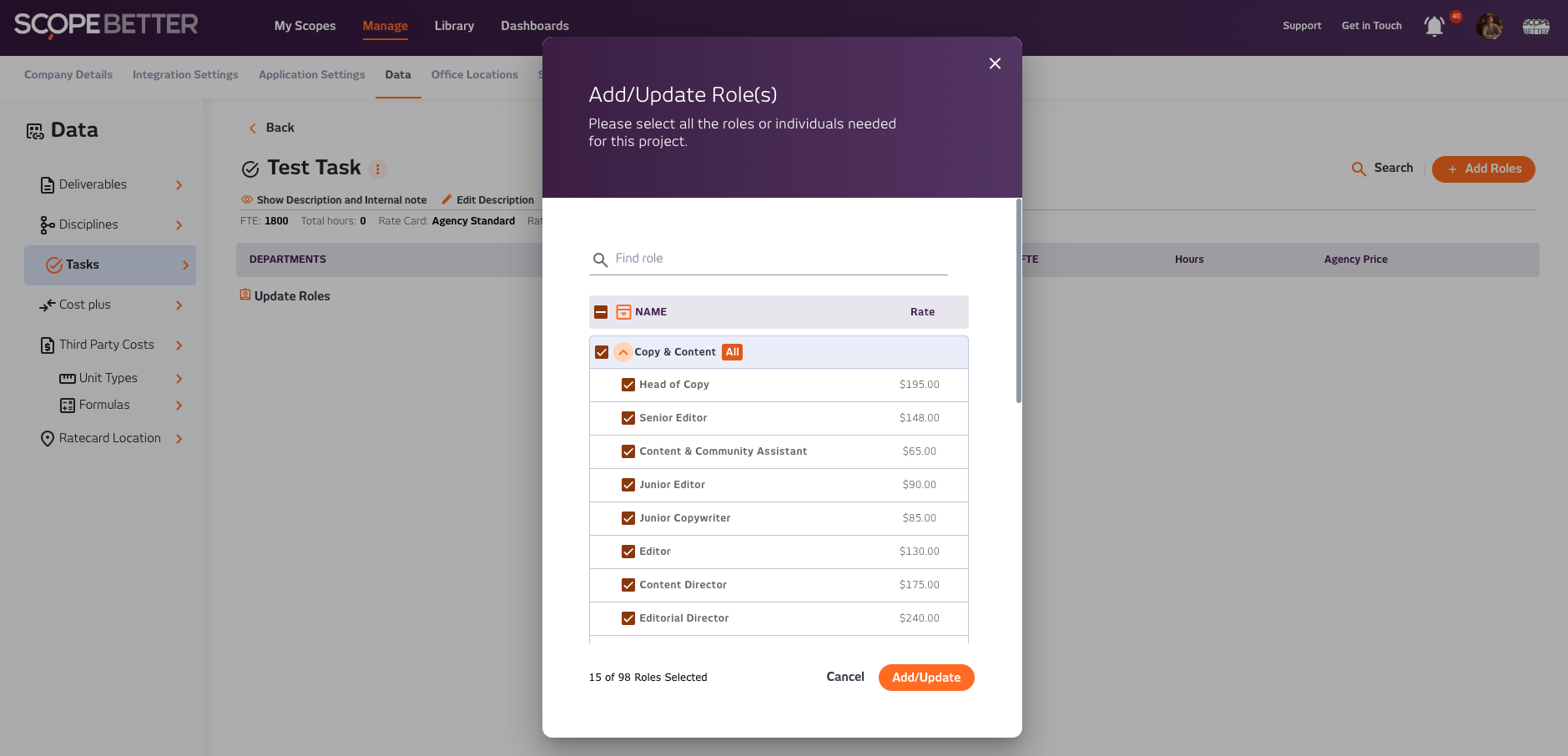1568x756 pixels.
Task: Switch to the Office Locations tab
Action: (x=474, y=74)
